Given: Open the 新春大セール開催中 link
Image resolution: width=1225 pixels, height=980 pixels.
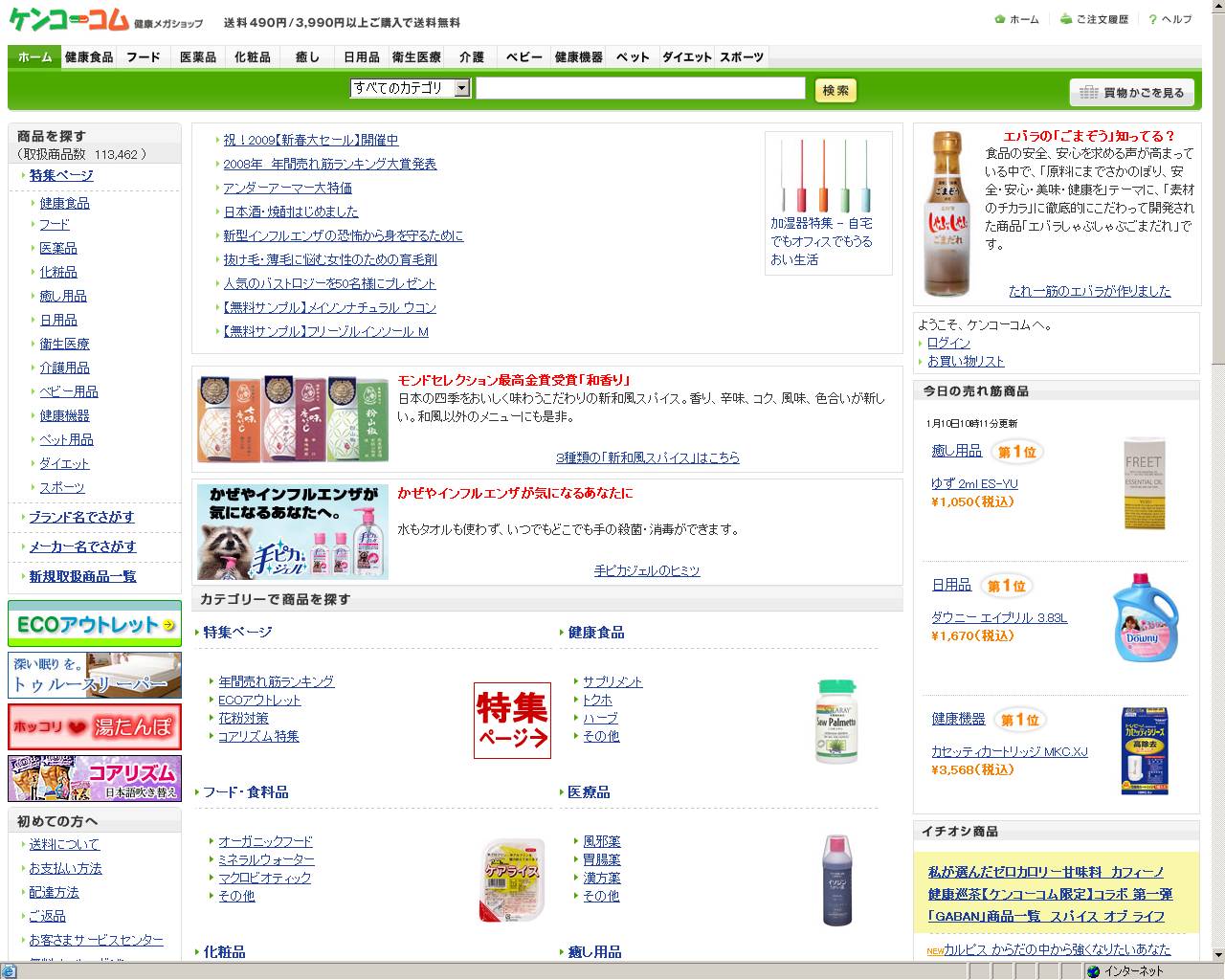Looking at the screenshot, I should [x=311, y=140].
